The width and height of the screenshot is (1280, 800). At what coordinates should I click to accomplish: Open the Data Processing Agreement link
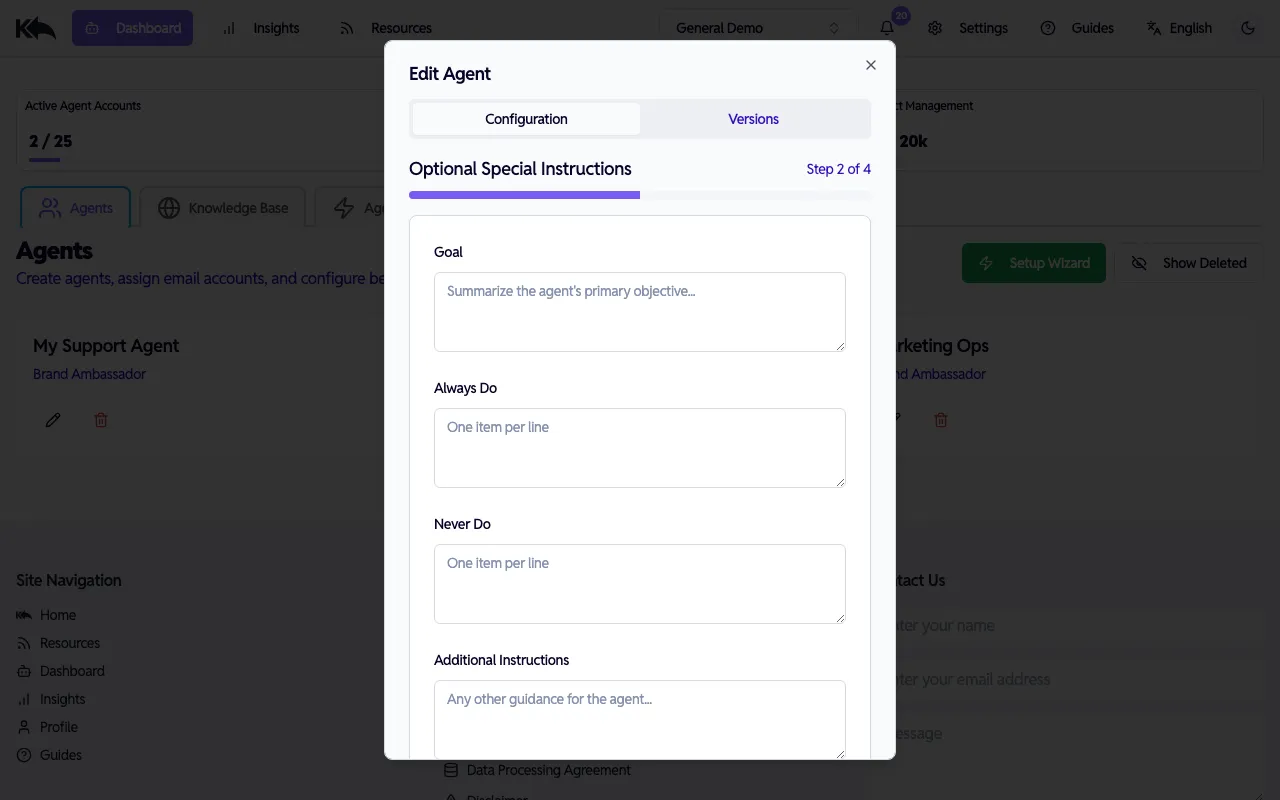click(x=548, y=770)
